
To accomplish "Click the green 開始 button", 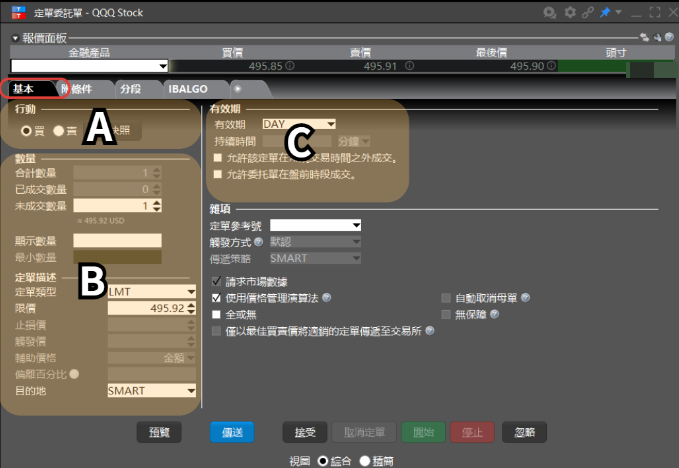I will [424, 432].
